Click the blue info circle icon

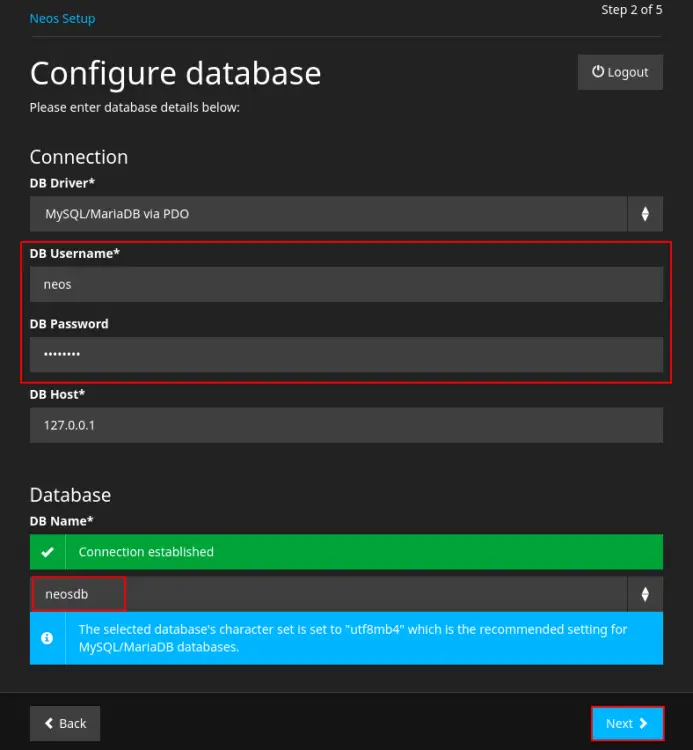point(47,638)
